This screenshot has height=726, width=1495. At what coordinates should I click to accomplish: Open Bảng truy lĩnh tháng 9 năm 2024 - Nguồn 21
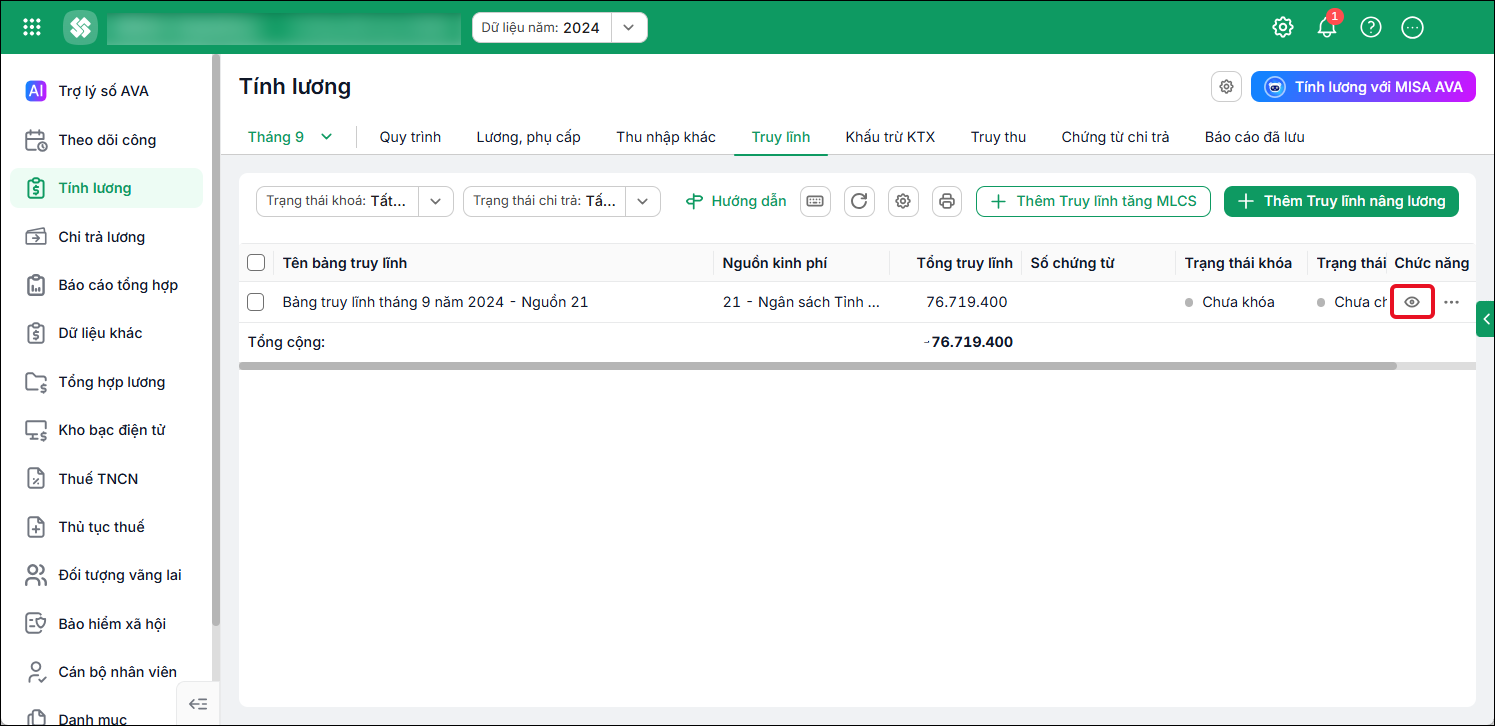435,302
